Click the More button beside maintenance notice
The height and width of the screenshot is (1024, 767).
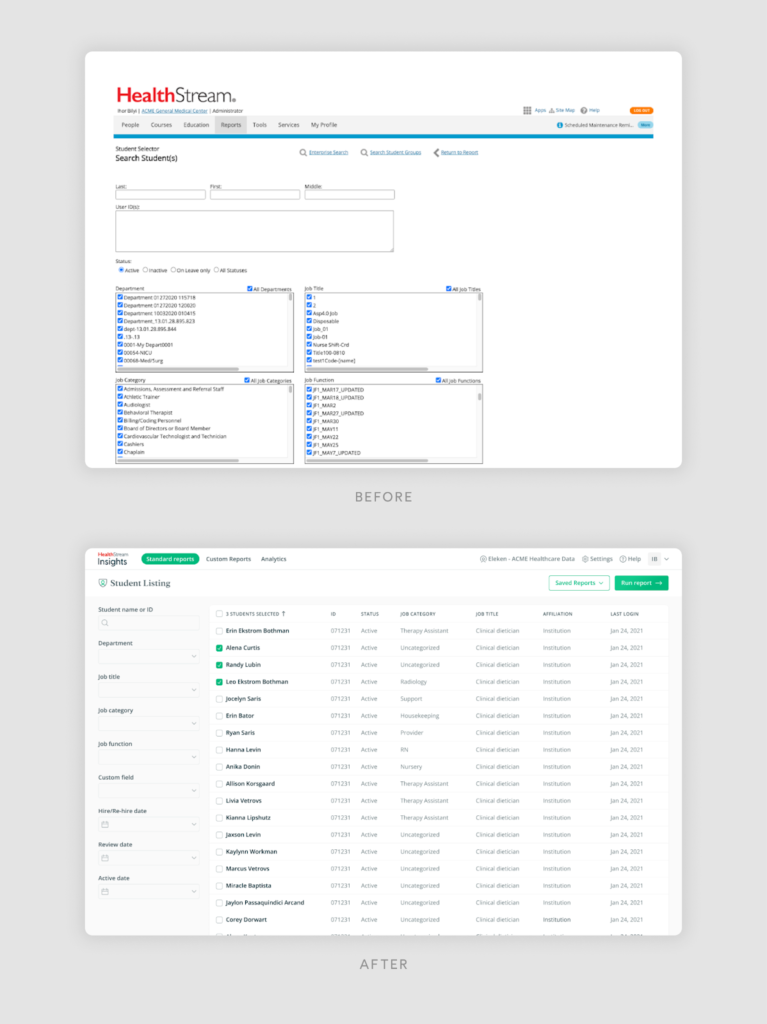(645, 125)
